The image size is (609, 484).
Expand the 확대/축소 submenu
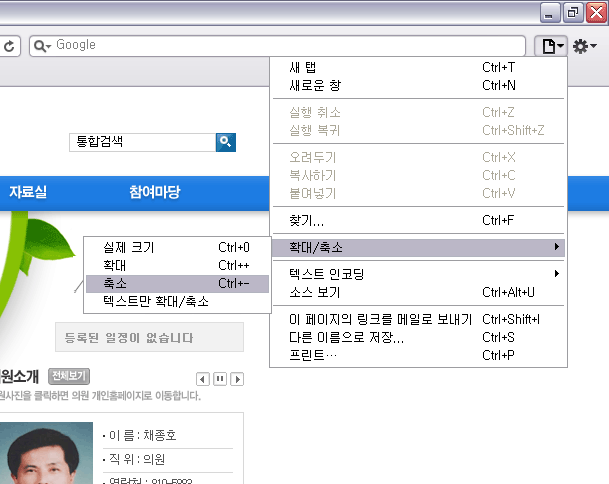pos(418,247)
